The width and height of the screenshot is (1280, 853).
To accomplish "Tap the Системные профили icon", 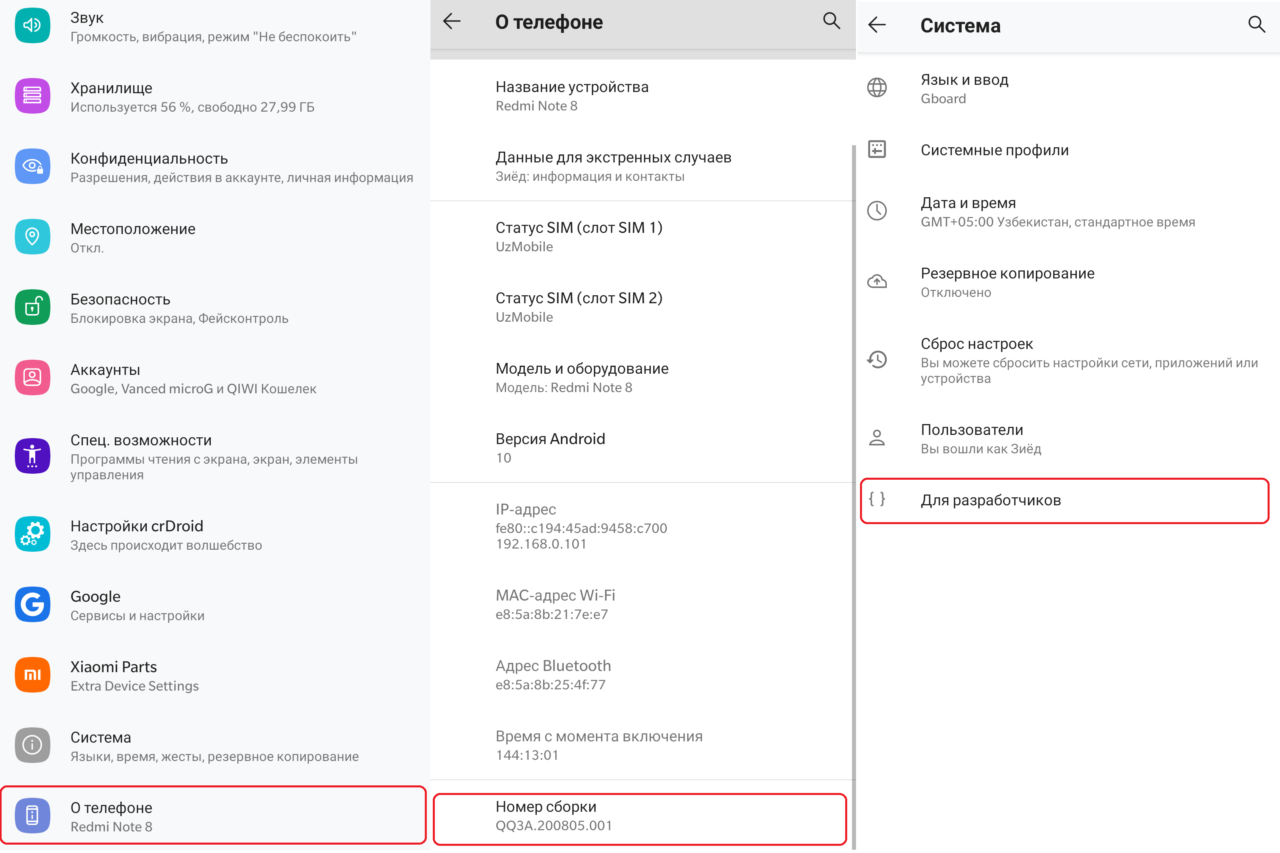I will point(877,149).
